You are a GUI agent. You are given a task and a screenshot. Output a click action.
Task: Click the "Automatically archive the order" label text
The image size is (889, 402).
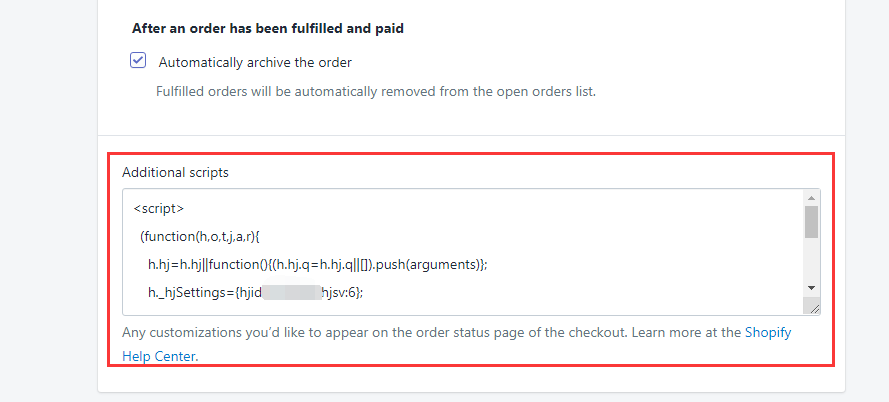pos(255,62)
